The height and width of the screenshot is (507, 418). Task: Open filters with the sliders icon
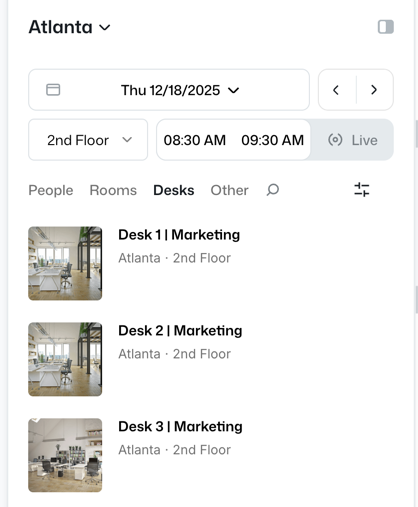(x=362, y=190)
